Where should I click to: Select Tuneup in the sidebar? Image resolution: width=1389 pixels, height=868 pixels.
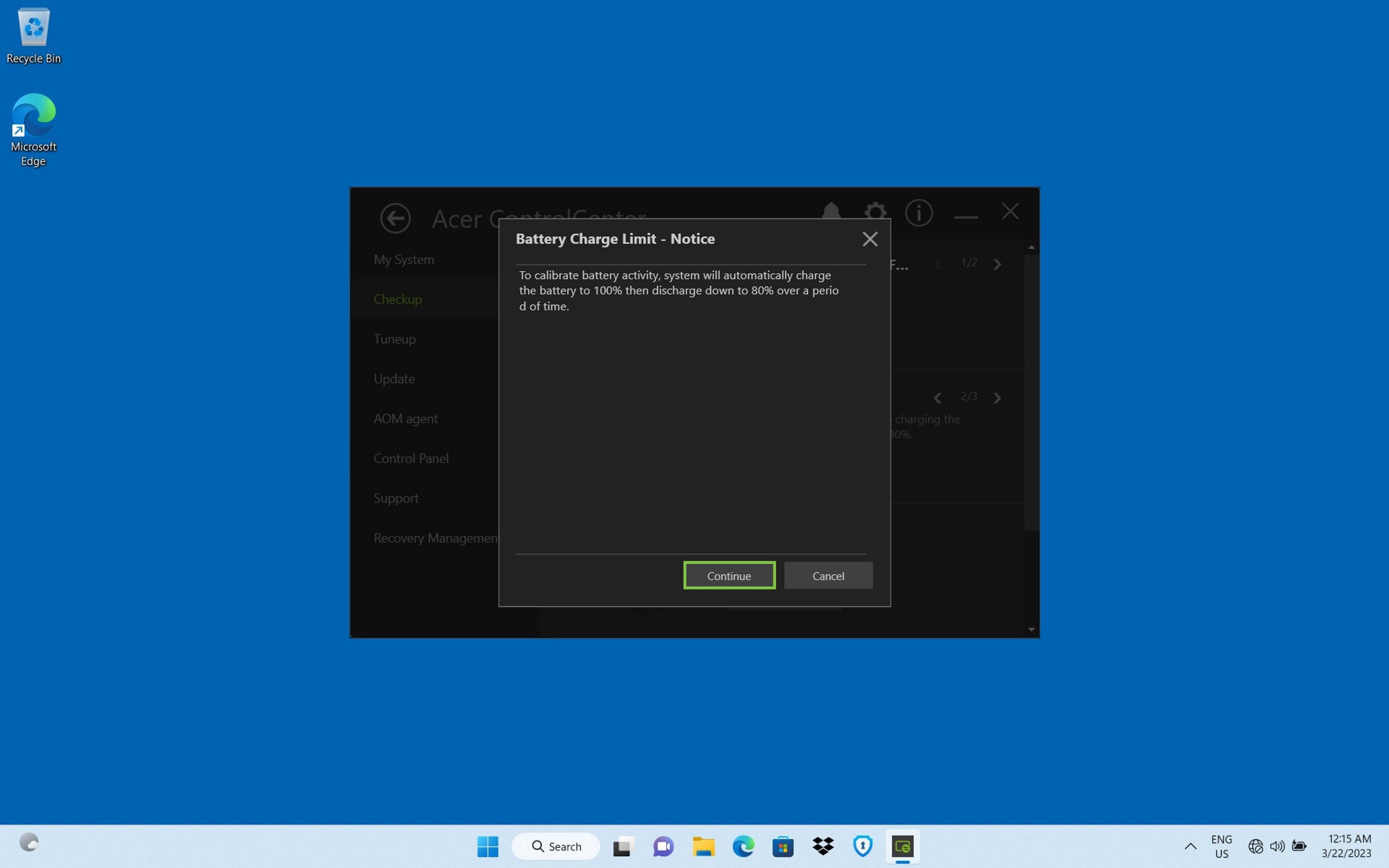(394, 339)
